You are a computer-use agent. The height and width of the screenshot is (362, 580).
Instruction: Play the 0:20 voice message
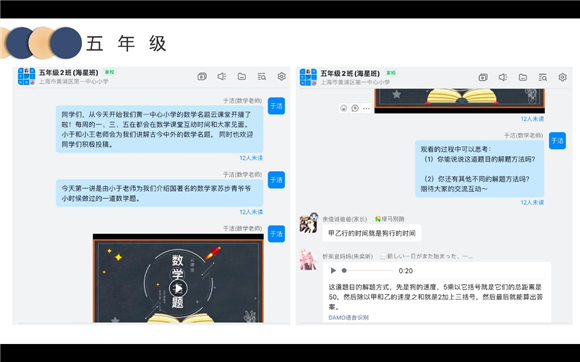pos(333,271)
